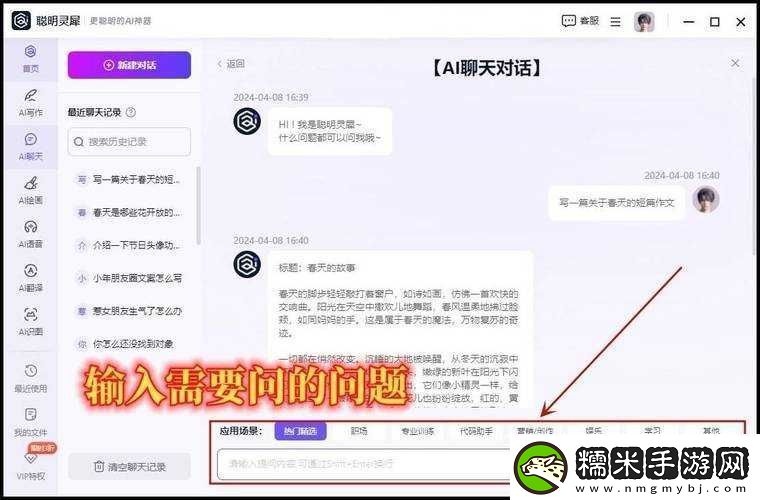Select the 职场 scenario tab

coord(359,431)
